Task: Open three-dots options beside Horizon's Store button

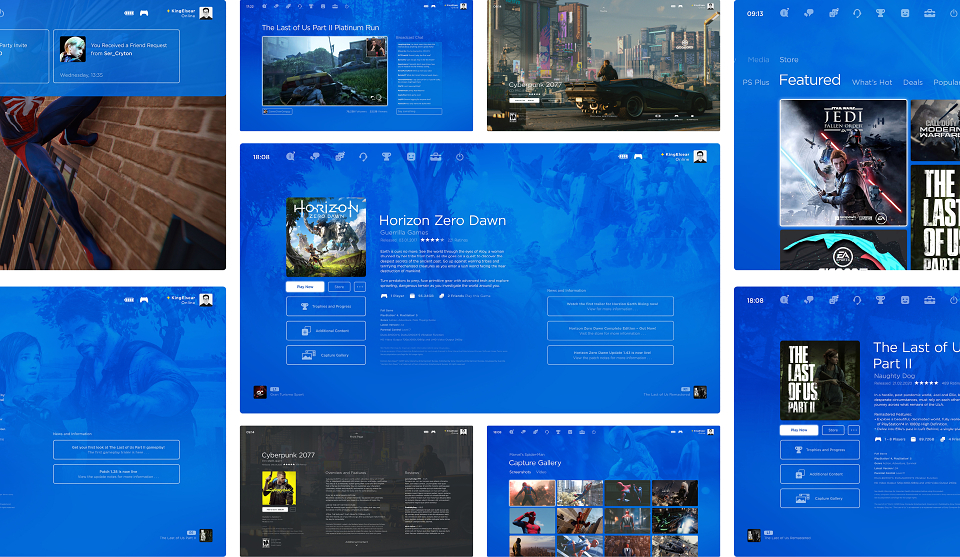Action: [x=360, y=286]
